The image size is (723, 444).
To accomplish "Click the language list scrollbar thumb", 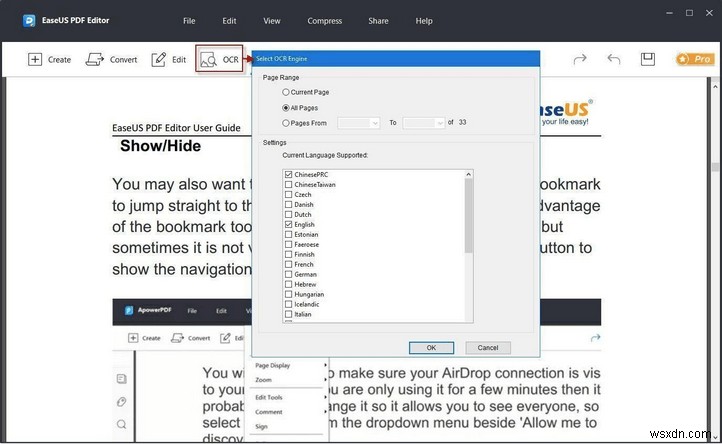I will coord(468,216).
